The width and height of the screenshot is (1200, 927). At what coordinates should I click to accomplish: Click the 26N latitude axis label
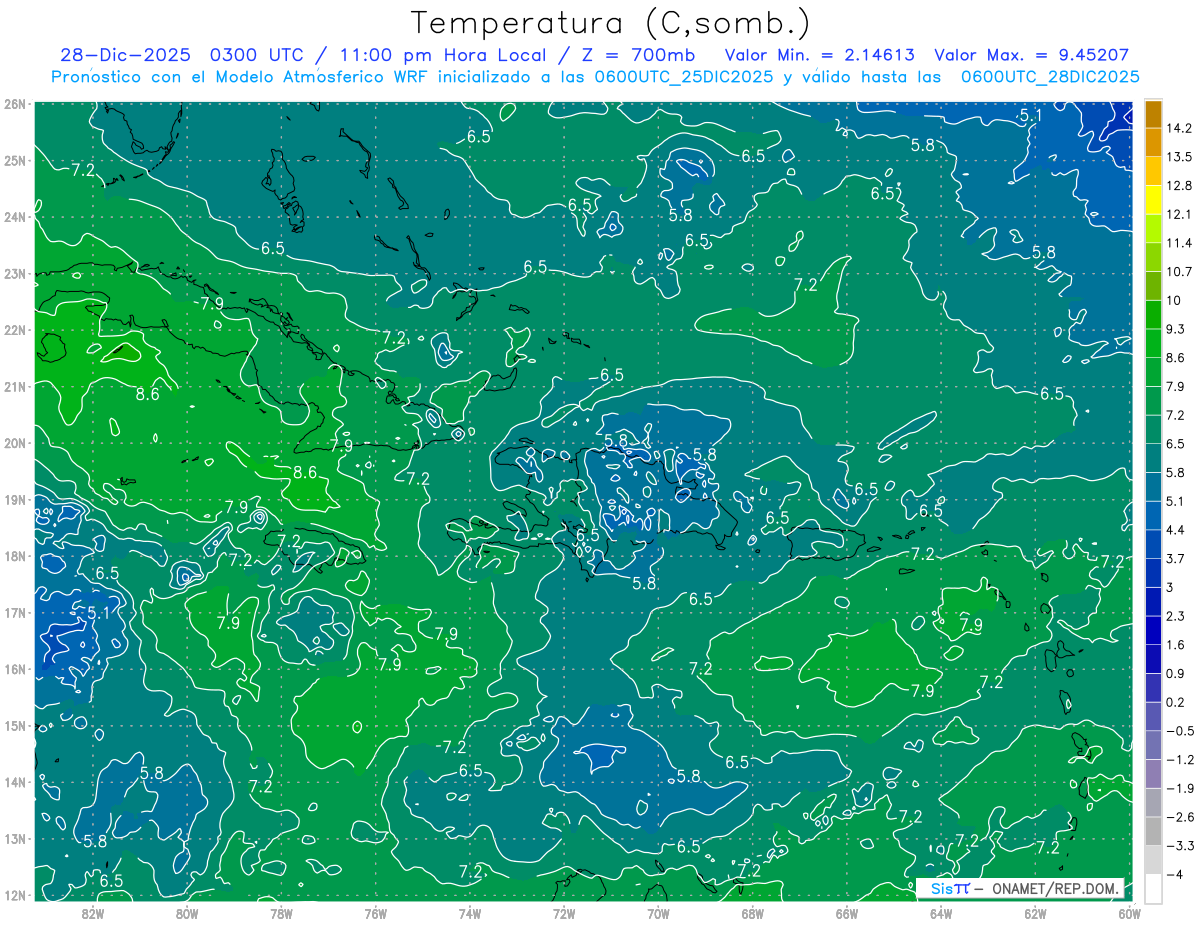click(14, 104)
